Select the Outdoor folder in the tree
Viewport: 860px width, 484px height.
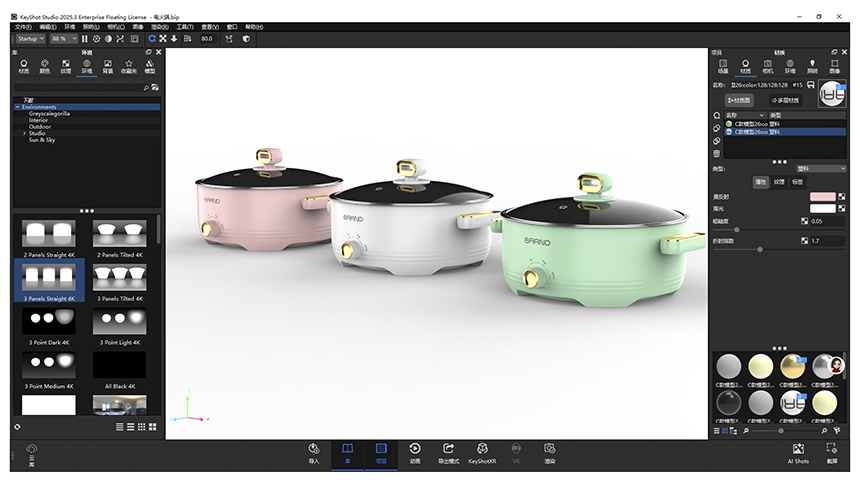40,127
